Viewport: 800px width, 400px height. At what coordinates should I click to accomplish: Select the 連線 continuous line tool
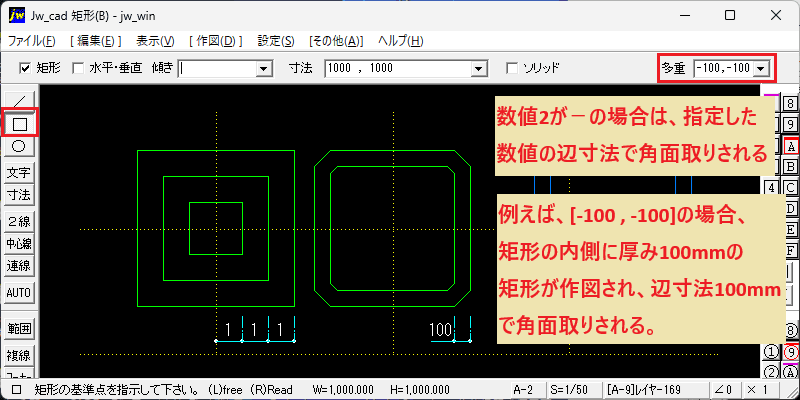pyautogui.click(x=19, y=266)
